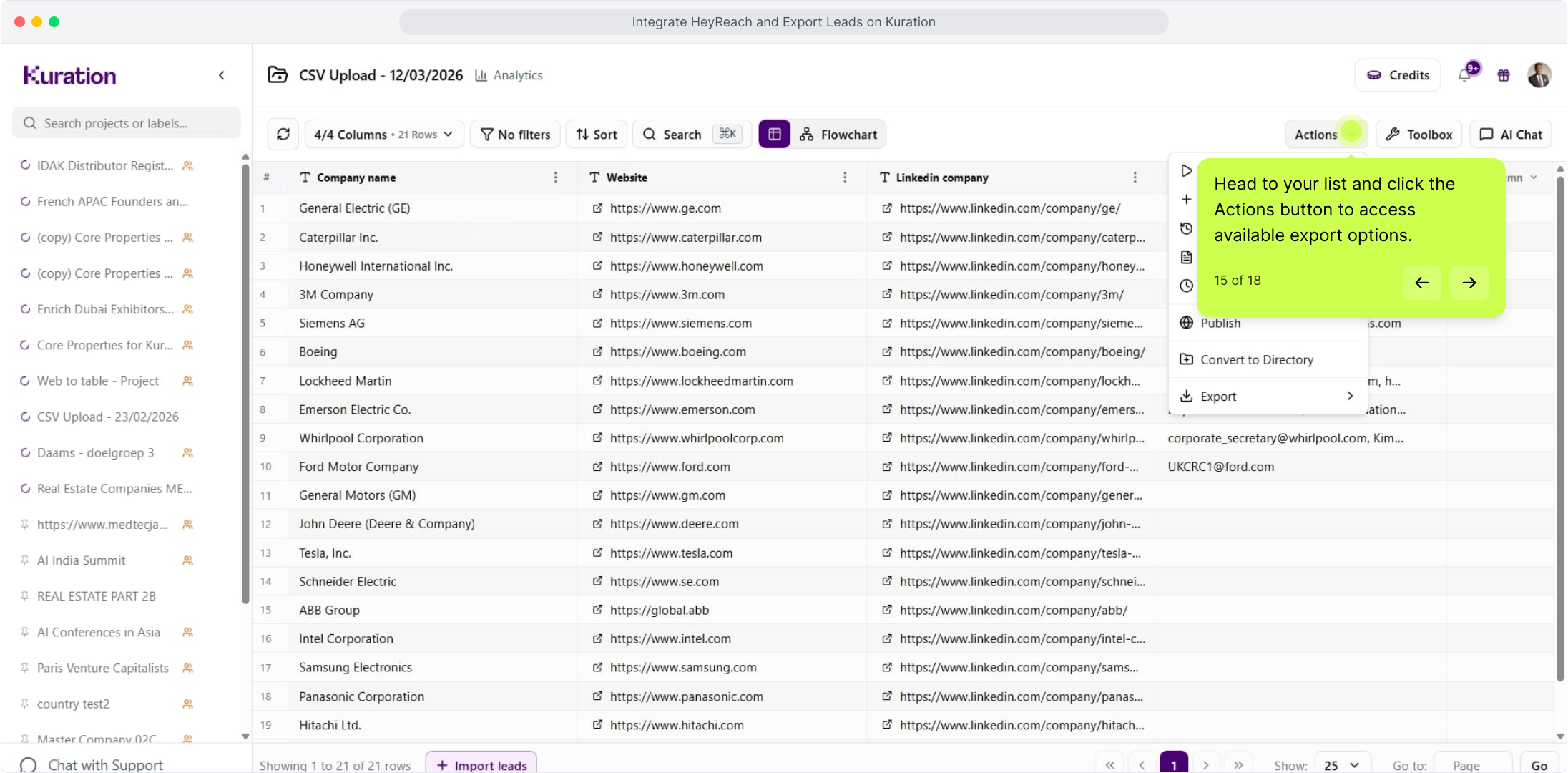Open Enrich Dubai Exhibitors project
This screenshot has width=1568, height=773.
pyautogui.click(x=105, y=309)
